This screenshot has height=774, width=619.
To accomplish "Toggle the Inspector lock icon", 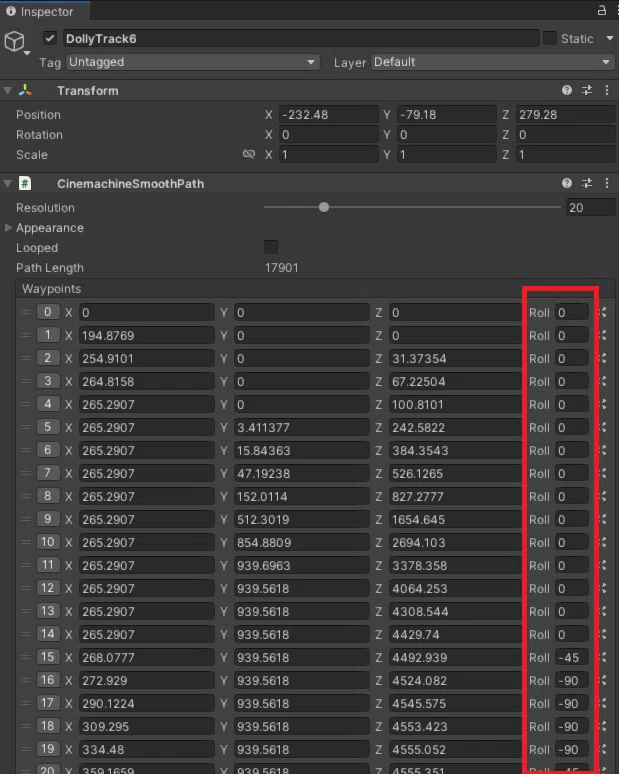I will click(602, 10).
